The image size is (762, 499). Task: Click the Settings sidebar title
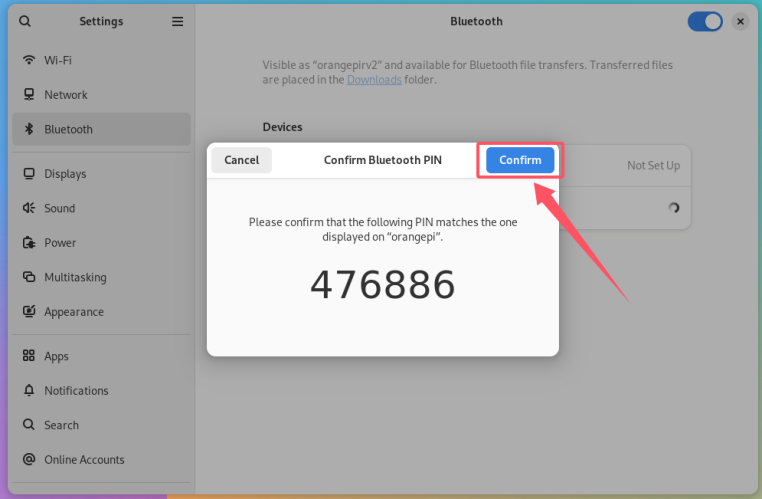(101, 21)
